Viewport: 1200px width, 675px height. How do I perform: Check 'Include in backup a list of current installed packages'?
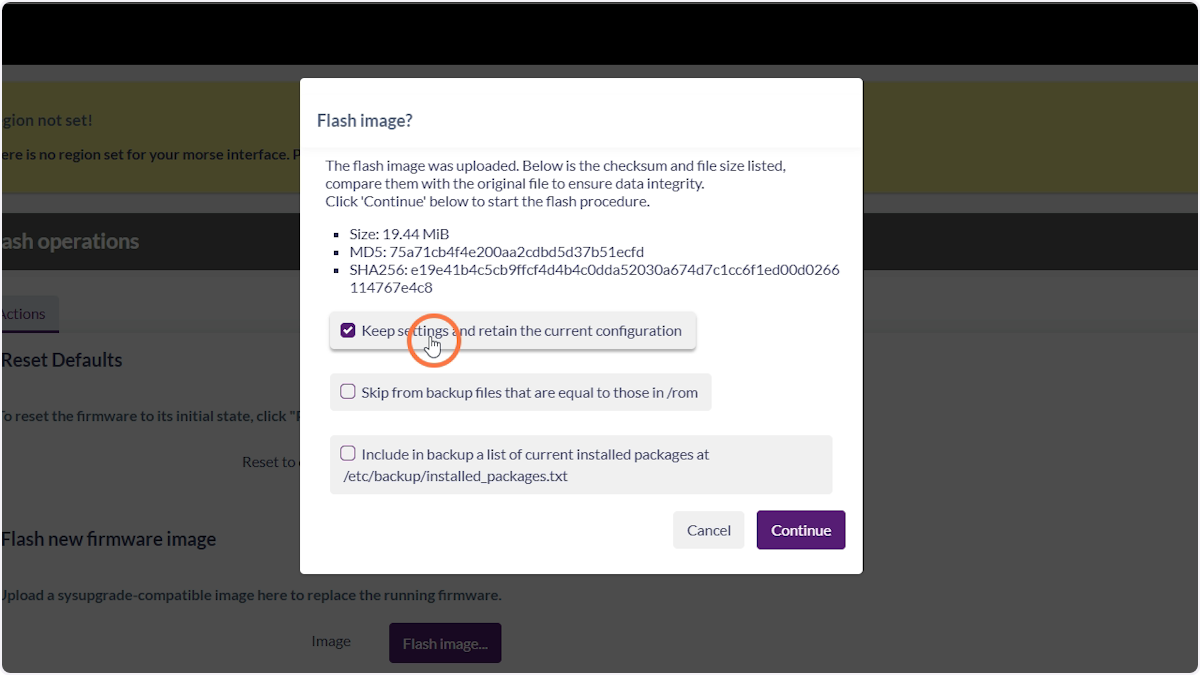click(x=348, y=453)
